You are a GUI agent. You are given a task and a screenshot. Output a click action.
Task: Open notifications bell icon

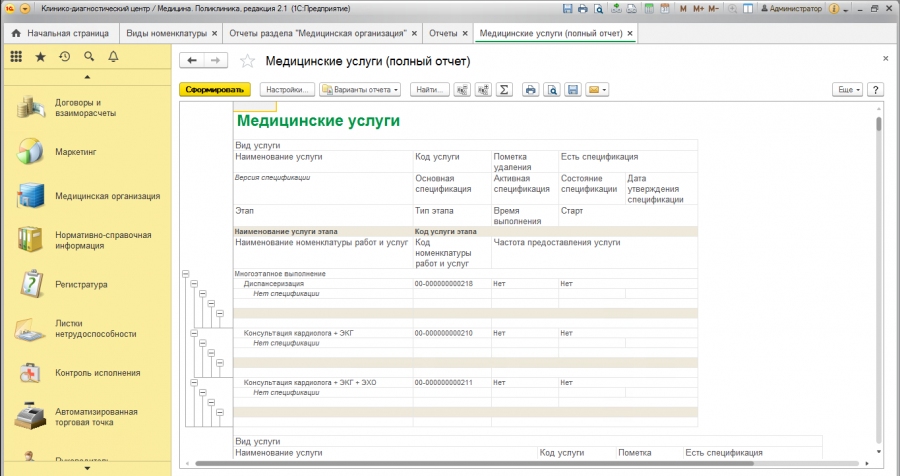pyautogui.click(x=113, y=56)
